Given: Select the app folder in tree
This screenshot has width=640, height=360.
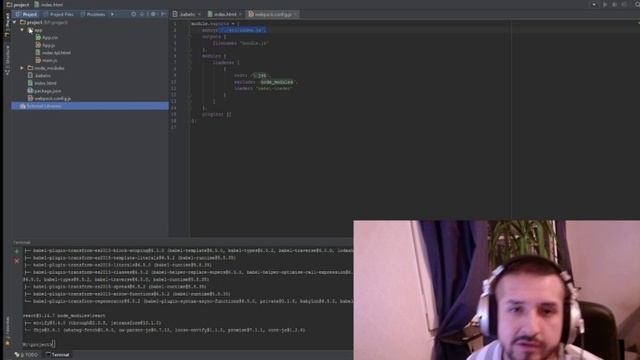Looking at the screenshot, I should coord(35,30).
